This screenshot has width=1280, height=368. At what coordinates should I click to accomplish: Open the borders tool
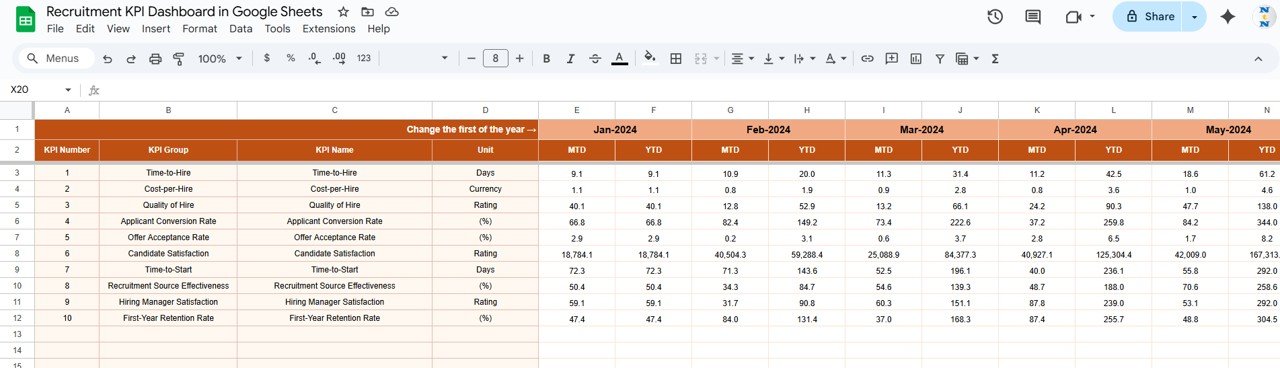pos(676,59)
